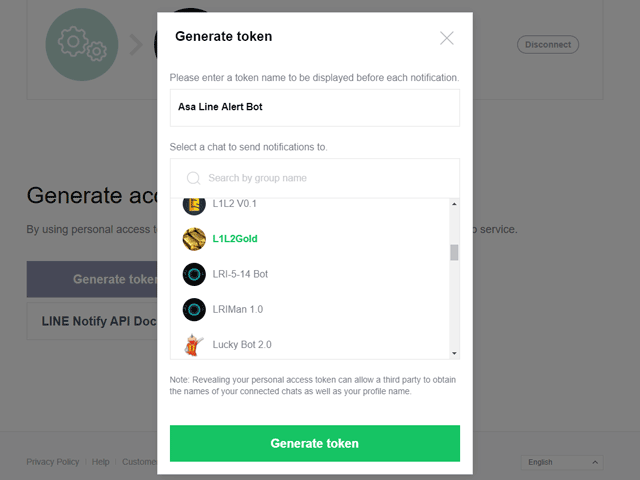640x480 pixels.
Task: Click the magnifier search icon
Action: tap(193, 178)
